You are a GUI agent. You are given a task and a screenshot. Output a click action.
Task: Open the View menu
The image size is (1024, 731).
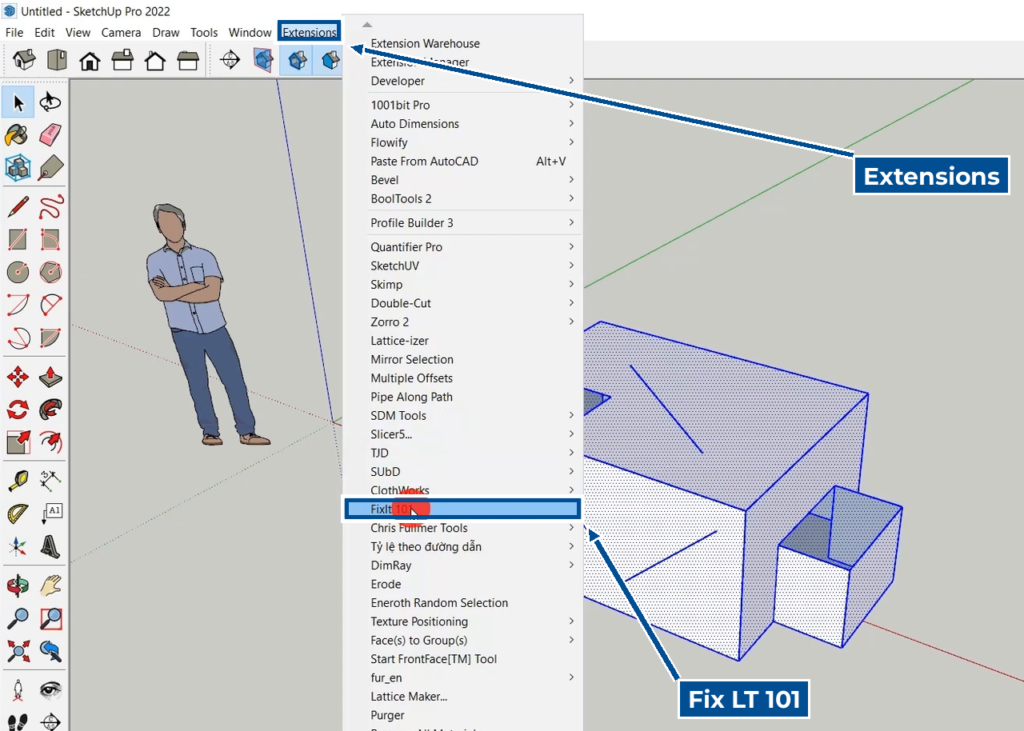[x=78, y=32]
